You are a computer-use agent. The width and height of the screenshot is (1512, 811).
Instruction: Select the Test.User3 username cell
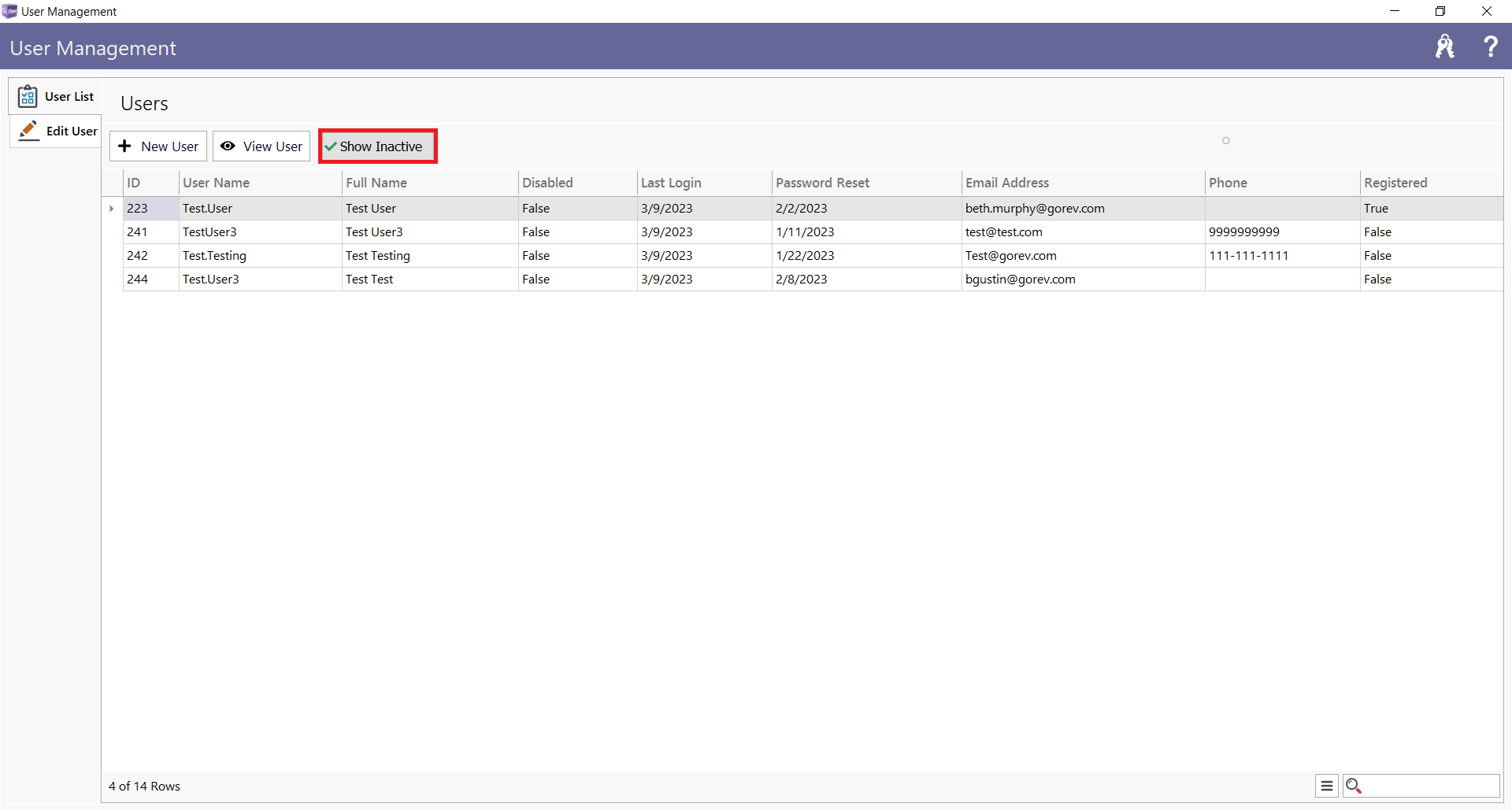point(261,280)
